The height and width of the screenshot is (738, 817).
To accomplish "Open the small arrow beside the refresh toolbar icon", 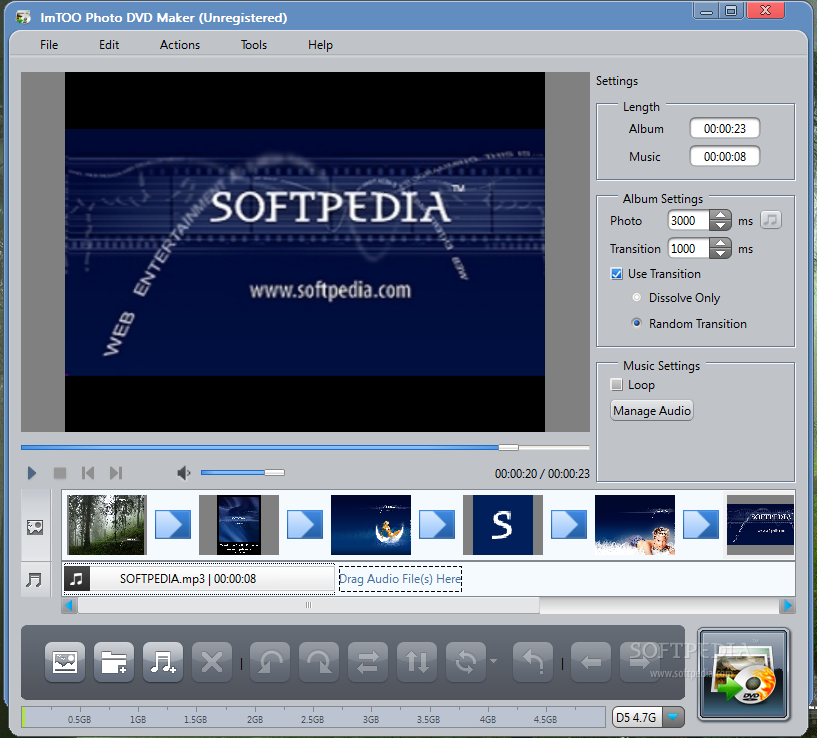I will pyautogui.click(x=493, y=661).
